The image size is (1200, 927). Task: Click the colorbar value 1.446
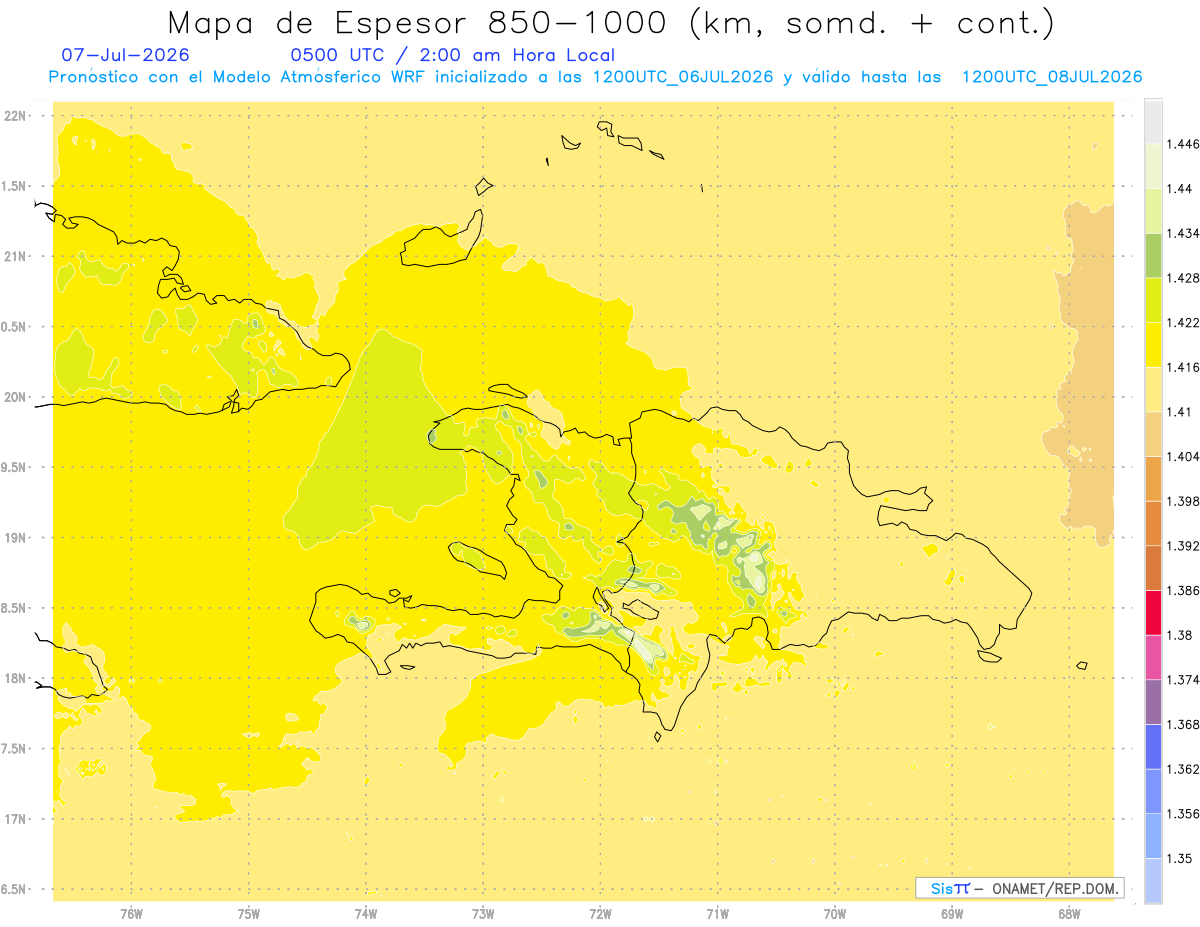tap(1183, 144)
